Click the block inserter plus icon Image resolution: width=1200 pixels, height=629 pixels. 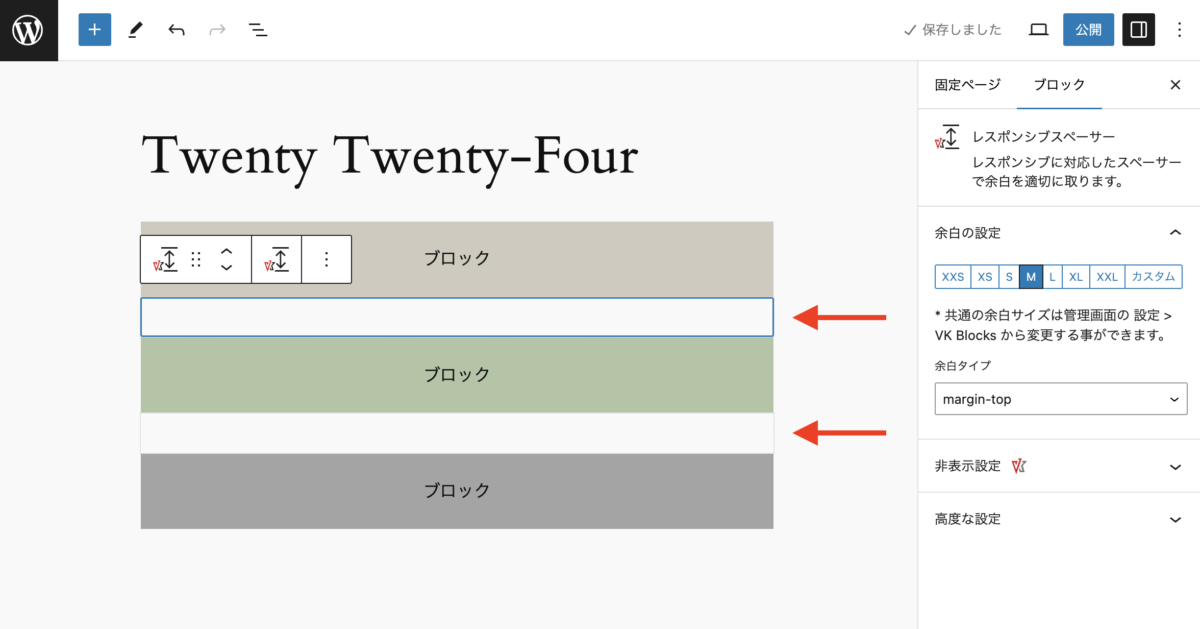point(94,29)
